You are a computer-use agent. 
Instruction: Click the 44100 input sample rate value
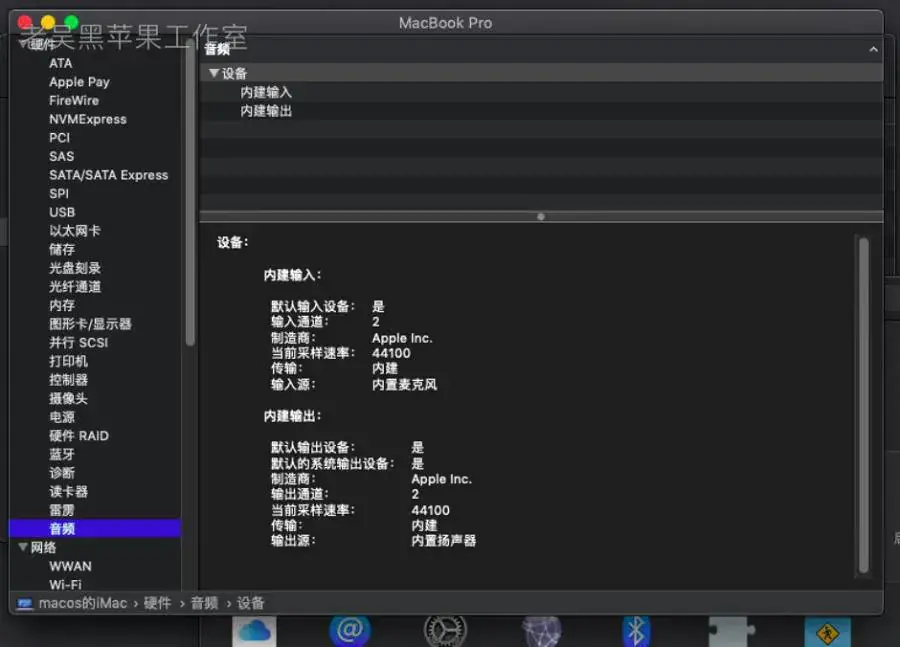[391, 353]
